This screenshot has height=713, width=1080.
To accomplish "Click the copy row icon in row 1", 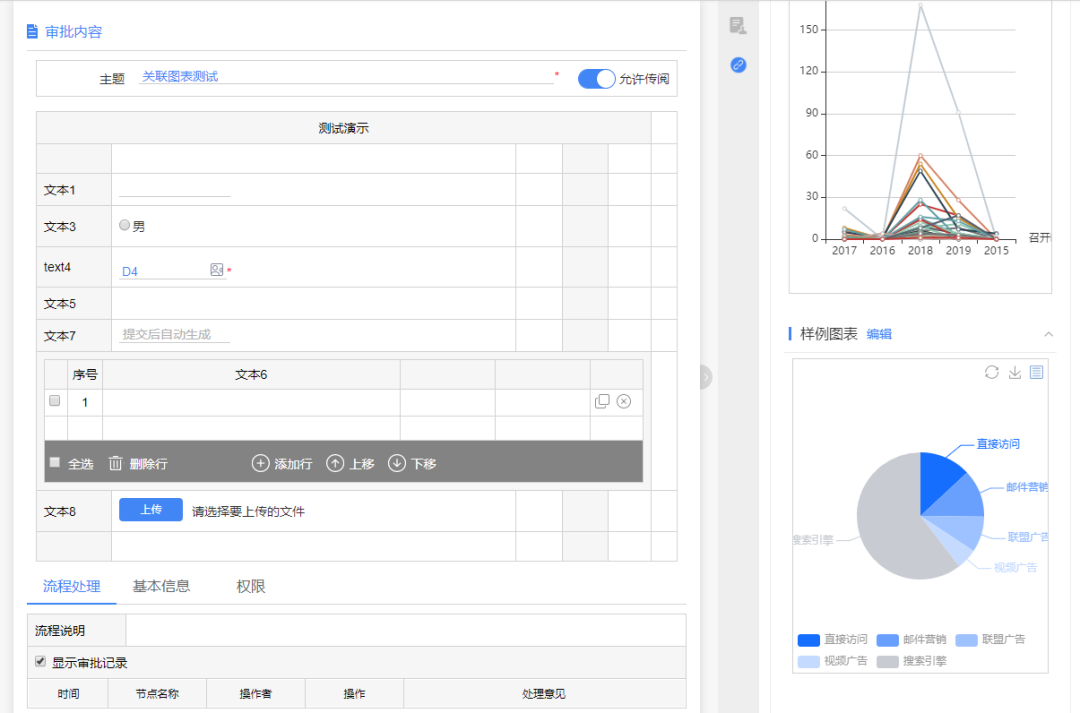I will pos(602,401).
